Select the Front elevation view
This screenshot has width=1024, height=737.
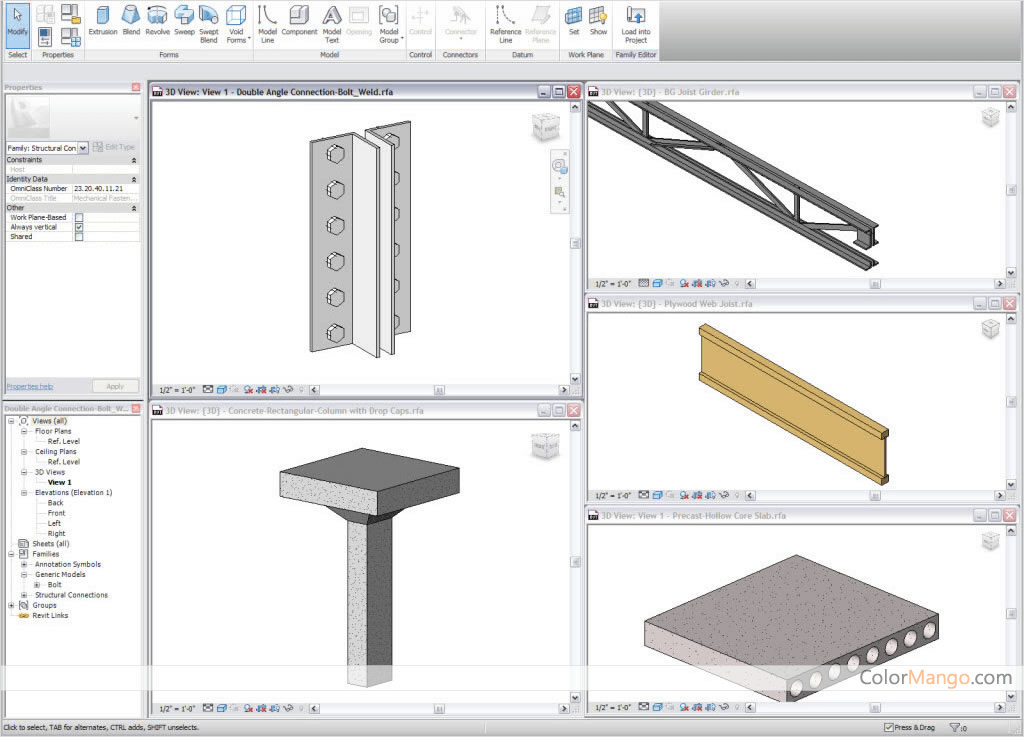[x=56, y=513]
